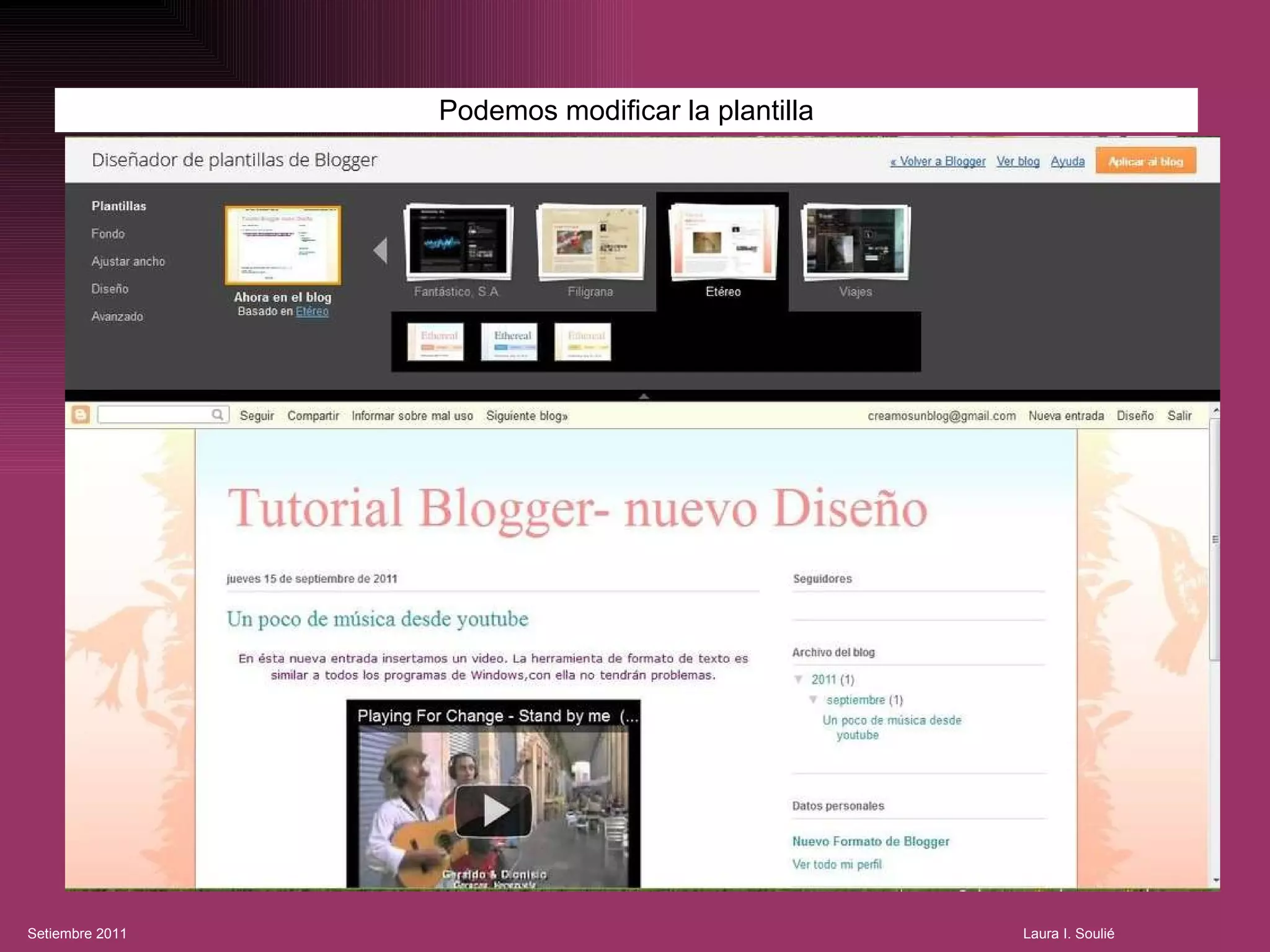Collapse the 2011 archive triangle
The height and width of the screenshot is (952, 1270).
(799, 679)
